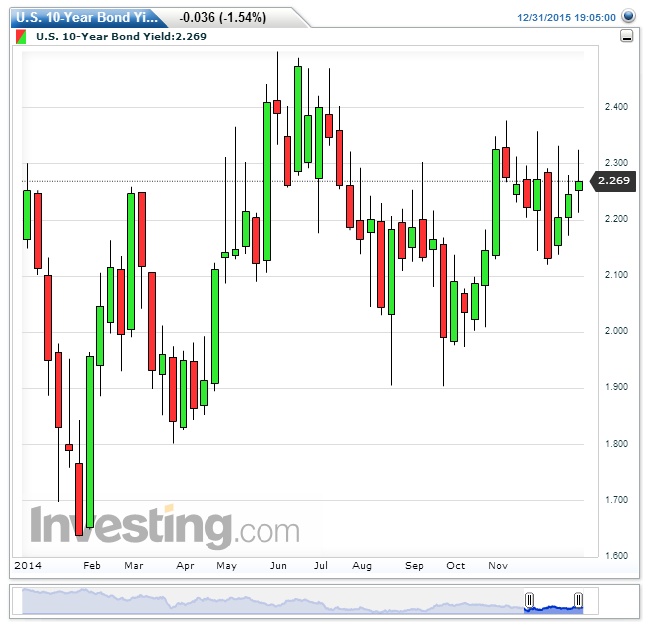Image resolution: width=650 pixels, height=627 pixels.
Task: Click the Jun date axis label
Action: [x=278, y=566]
